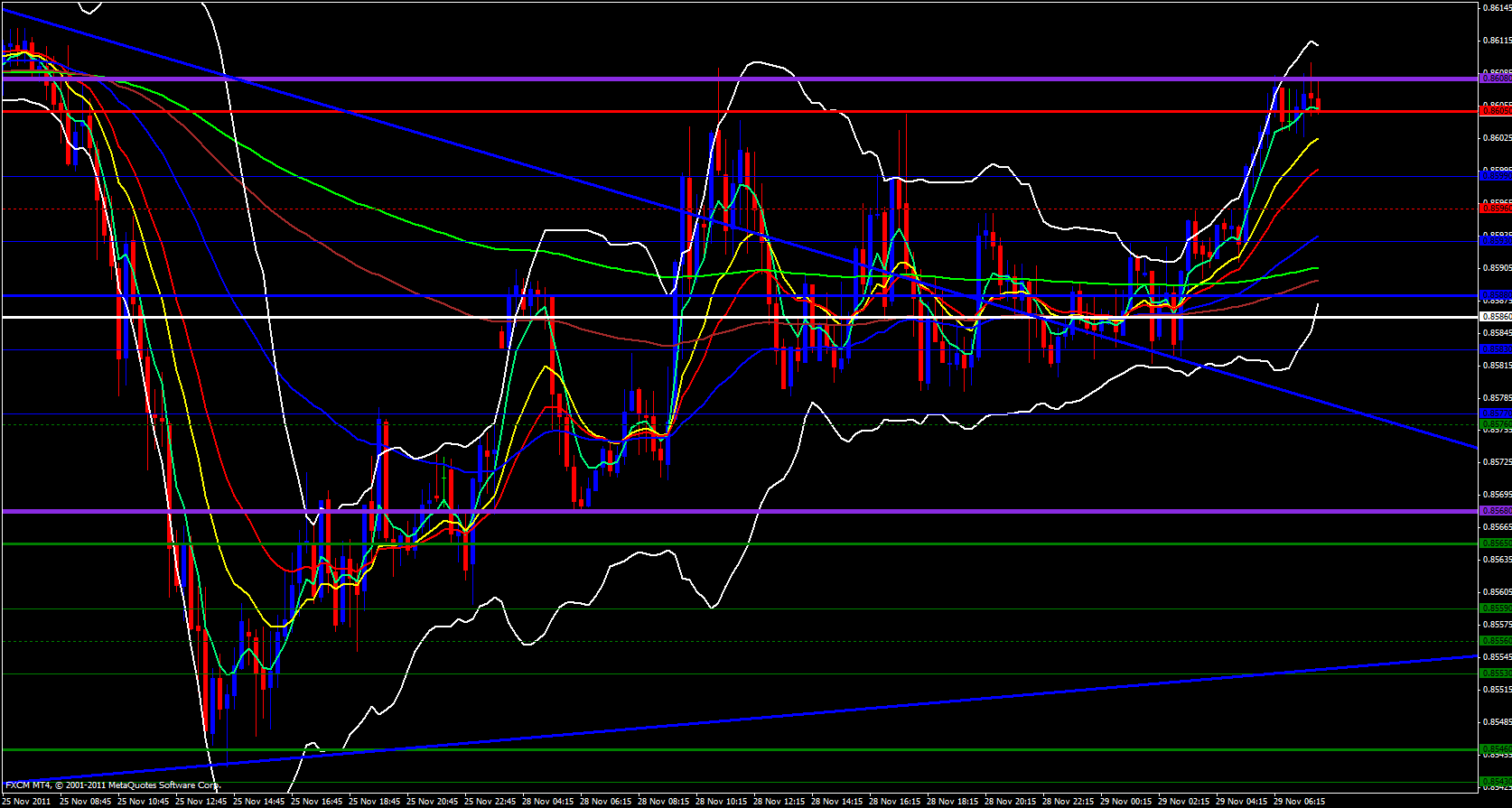Click the purple 0.86080 price label
Image resolution: width=1512 pixels, height=808 pixels.
click(1495, 79)
